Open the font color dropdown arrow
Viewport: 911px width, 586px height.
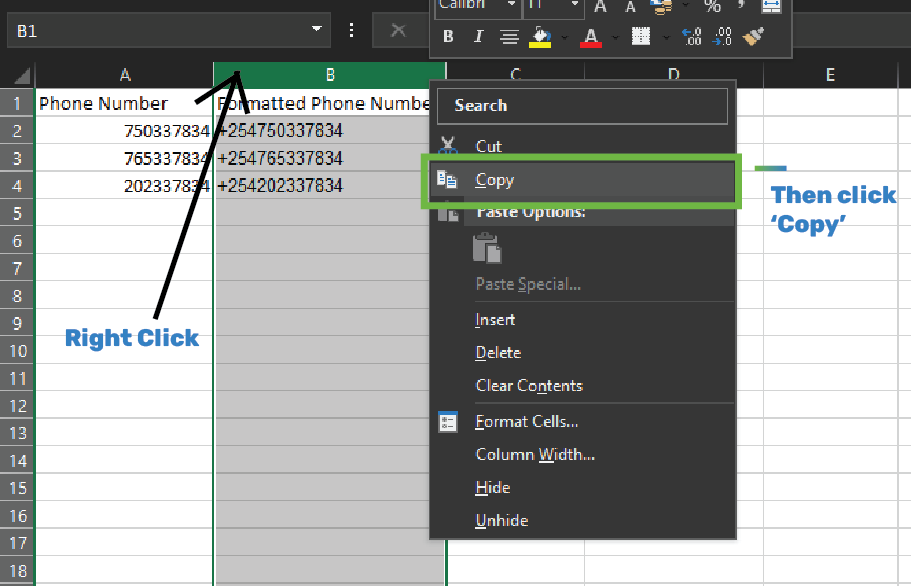615,38
